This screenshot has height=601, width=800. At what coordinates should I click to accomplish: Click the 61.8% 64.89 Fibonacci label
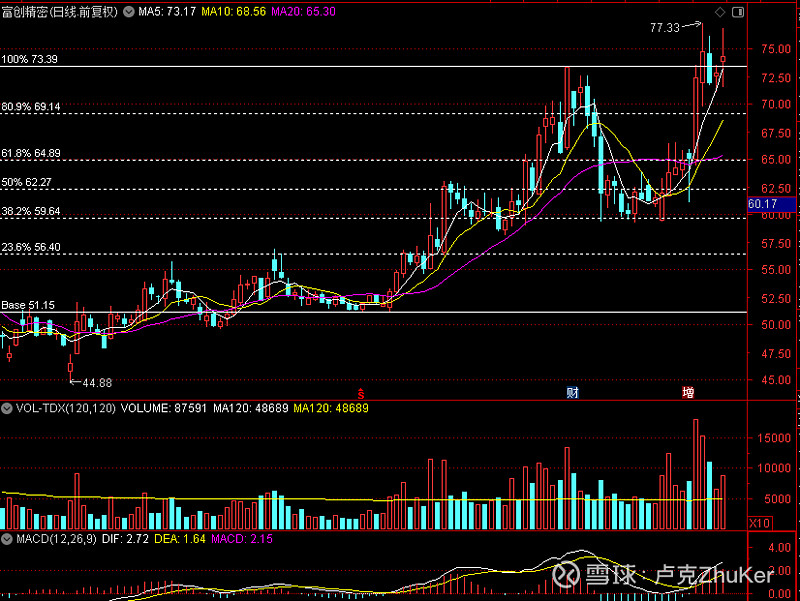pos(31,153)
